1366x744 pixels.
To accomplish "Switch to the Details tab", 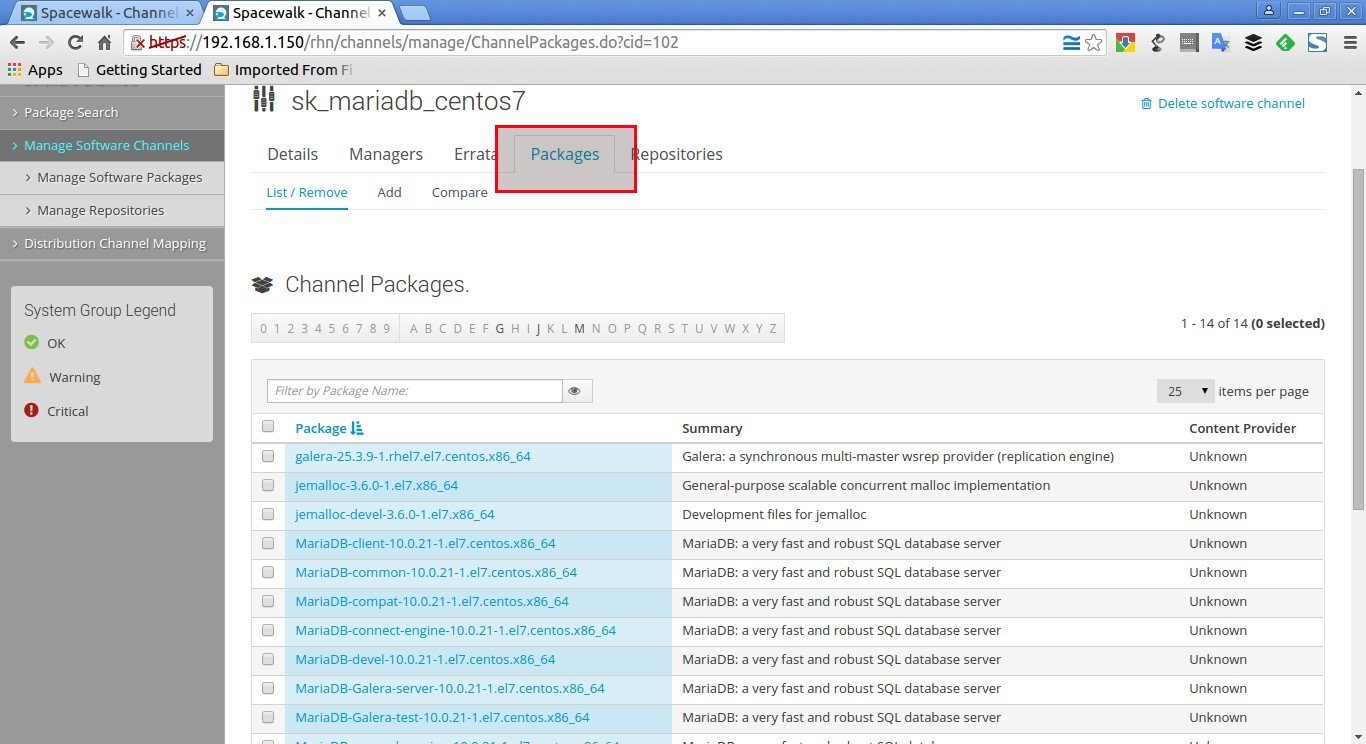I will pyautogui.click(x=293, y=154).
